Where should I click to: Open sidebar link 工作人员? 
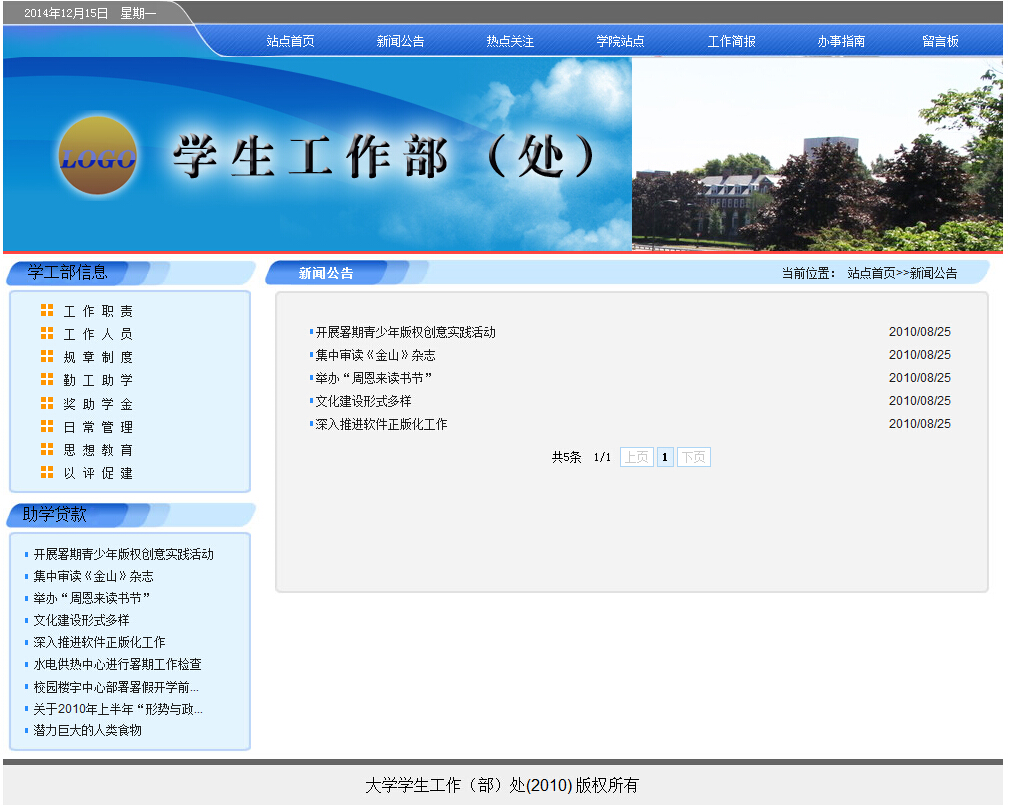[x=98, y=334]
